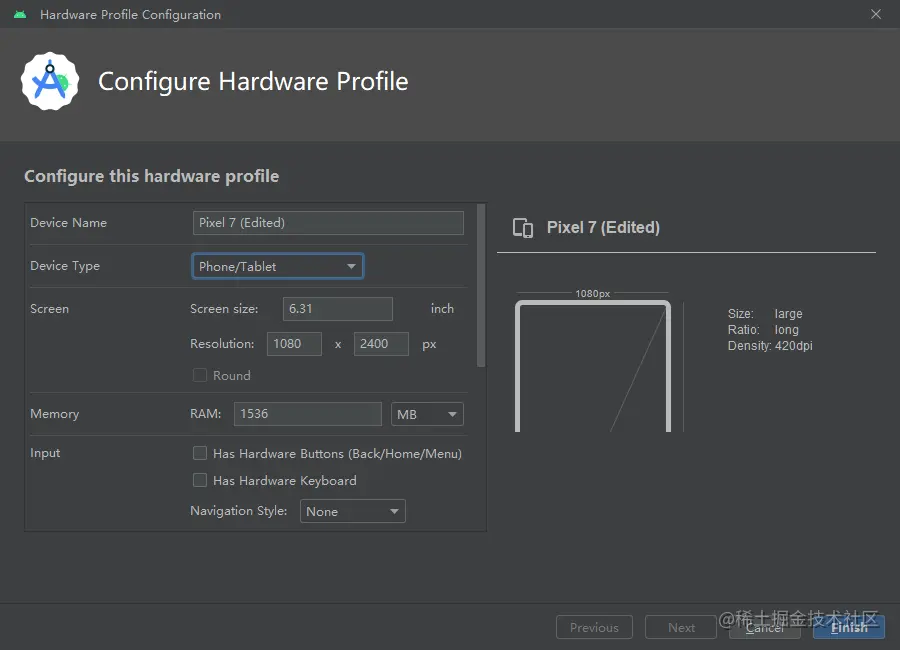Click the Ratio: long text
Image resolution: width=900 pixels, height=650 pixels.
763,330
